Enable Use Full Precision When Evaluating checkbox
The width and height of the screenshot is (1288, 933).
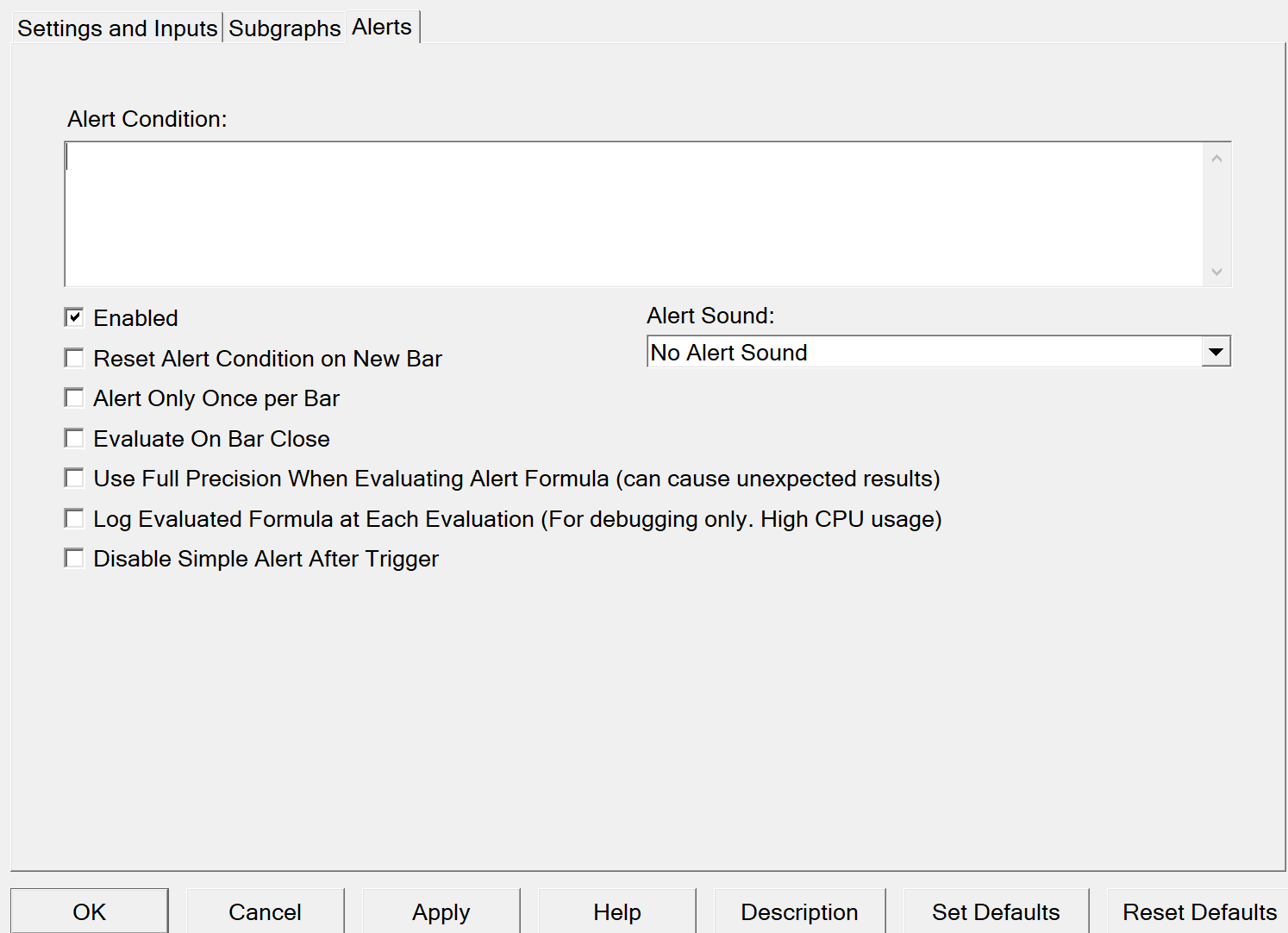(x=75, y=479)
